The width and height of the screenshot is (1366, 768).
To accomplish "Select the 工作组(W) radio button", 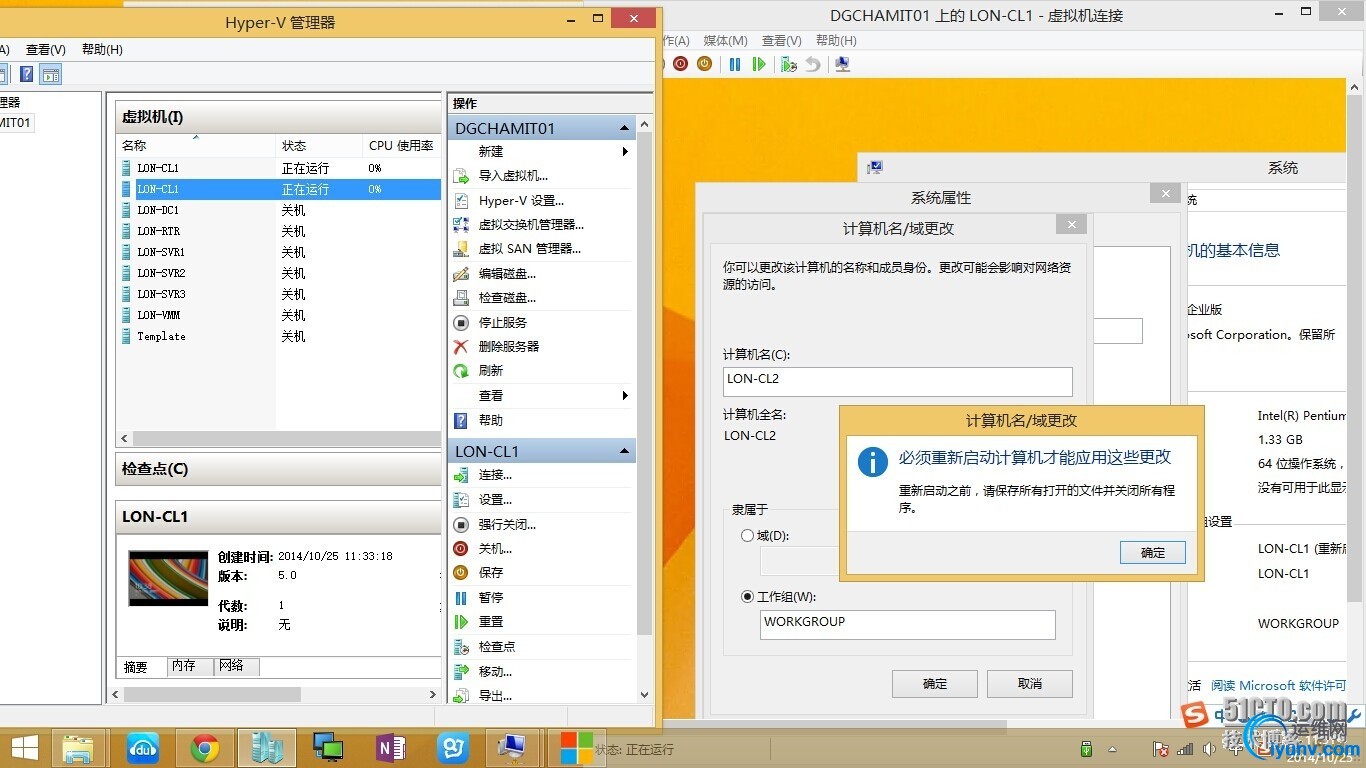I will tap(748, 597).
